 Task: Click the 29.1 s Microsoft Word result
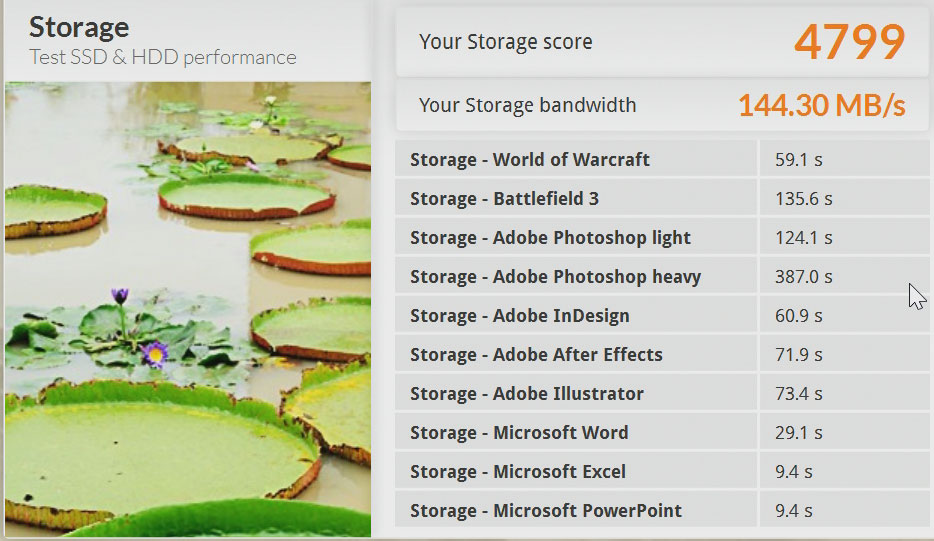(x=798, y=433)
